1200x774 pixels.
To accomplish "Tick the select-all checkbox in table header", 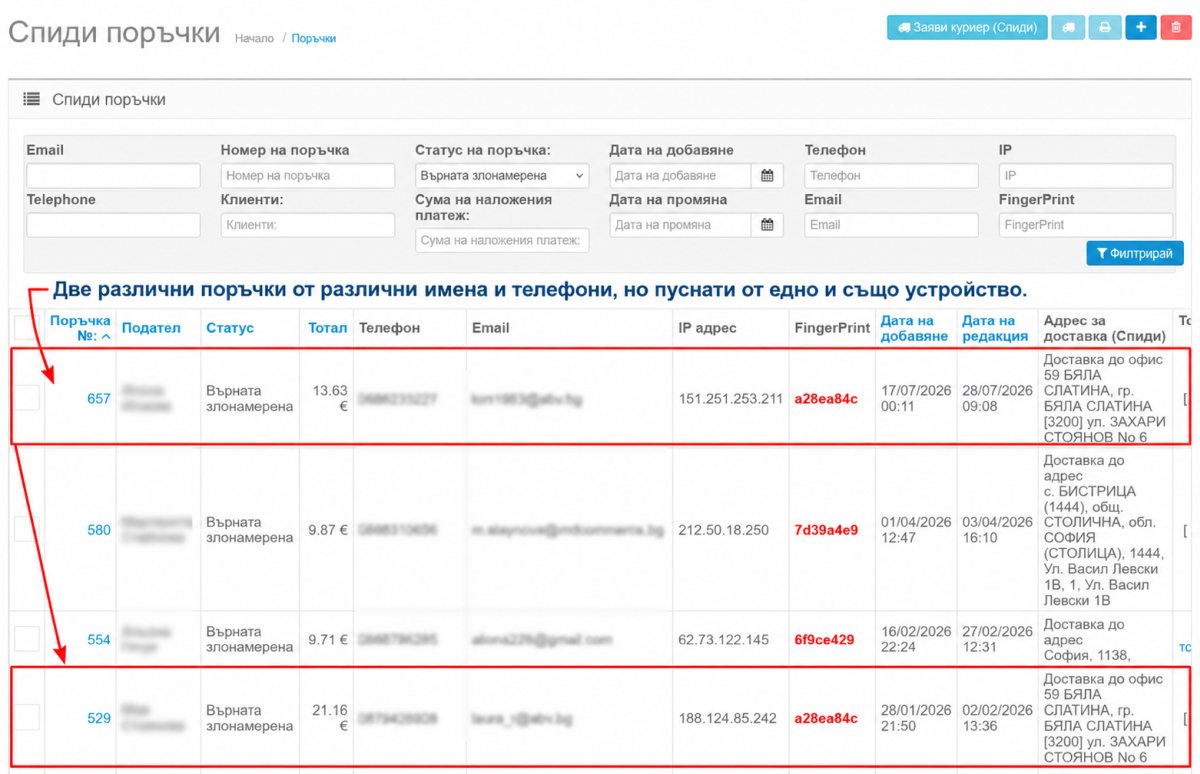I will [x=27, y=328].
